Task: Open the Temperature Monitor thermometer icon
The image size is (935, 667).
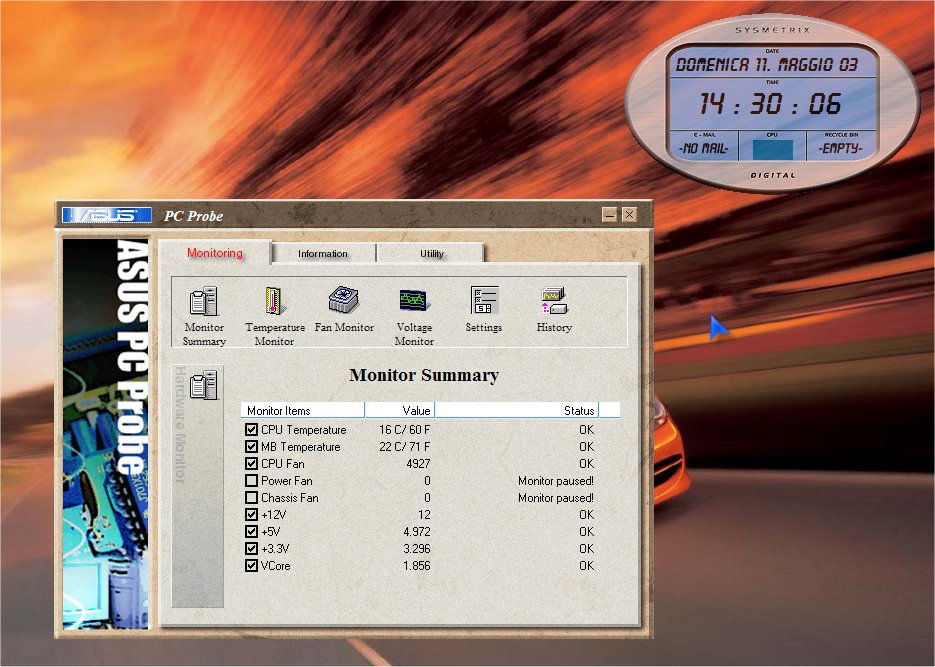Action: click(x=274, y=301)
